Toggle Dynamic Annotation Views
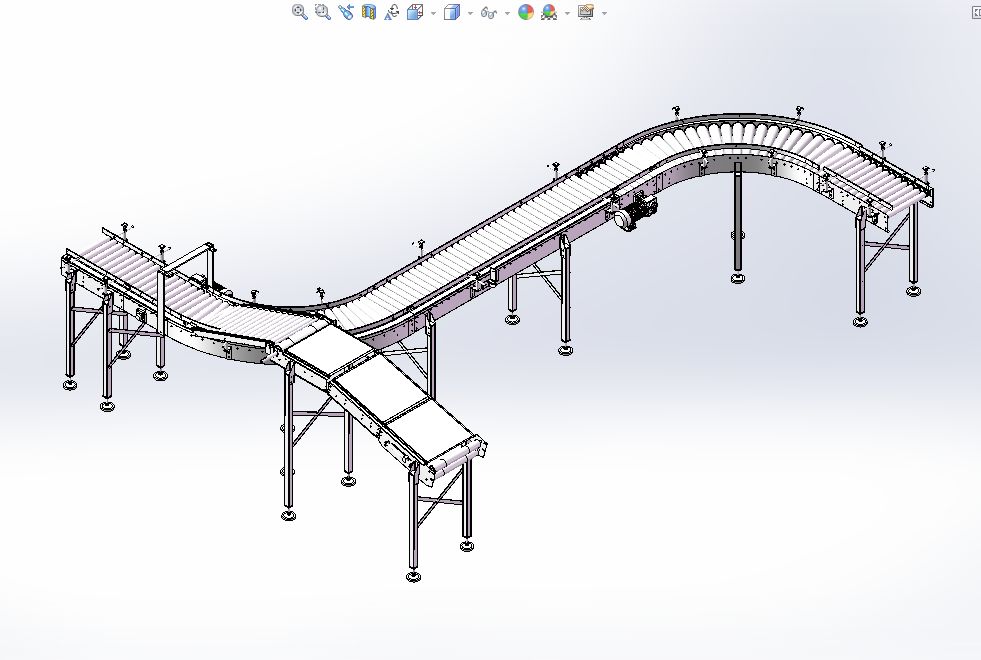Image resolution: width=981 pixels, height=660 pixels. (392, 12)
